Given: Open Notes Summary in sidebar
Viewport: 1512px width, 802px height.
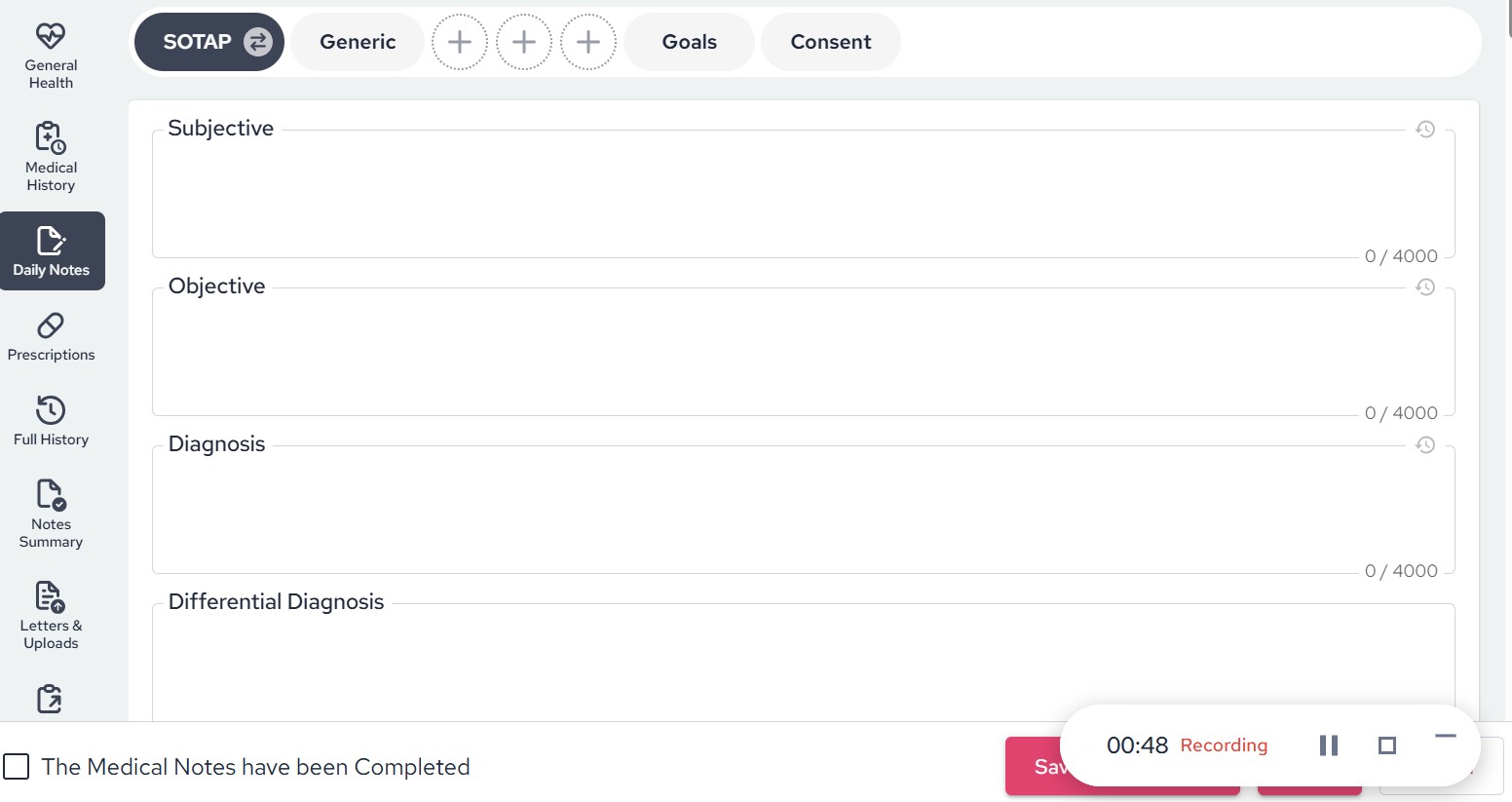Looking at the screenshot, I should coord(51,513).
